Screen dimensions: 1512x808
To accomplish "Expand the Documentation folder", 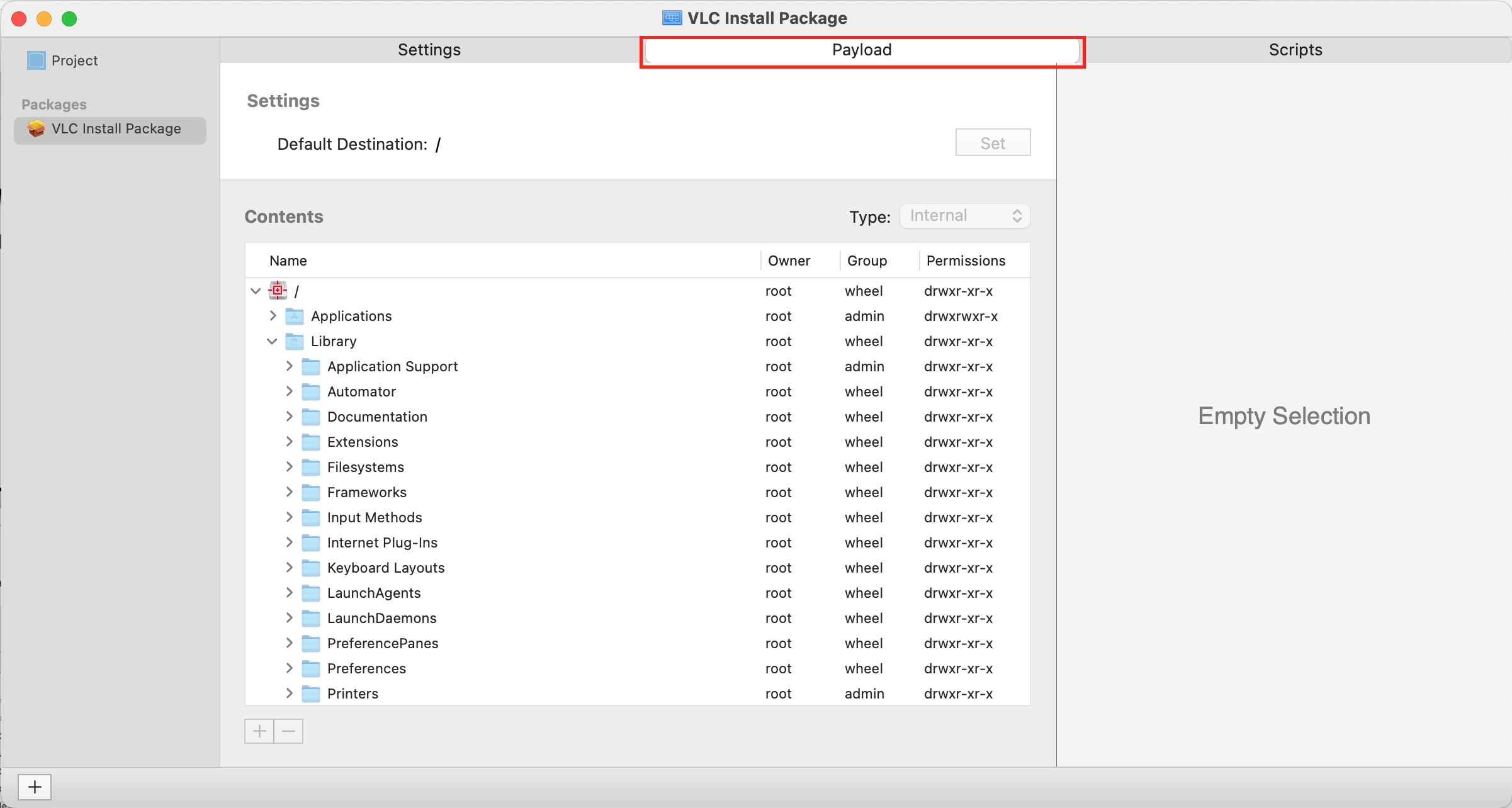I will 289,416.
